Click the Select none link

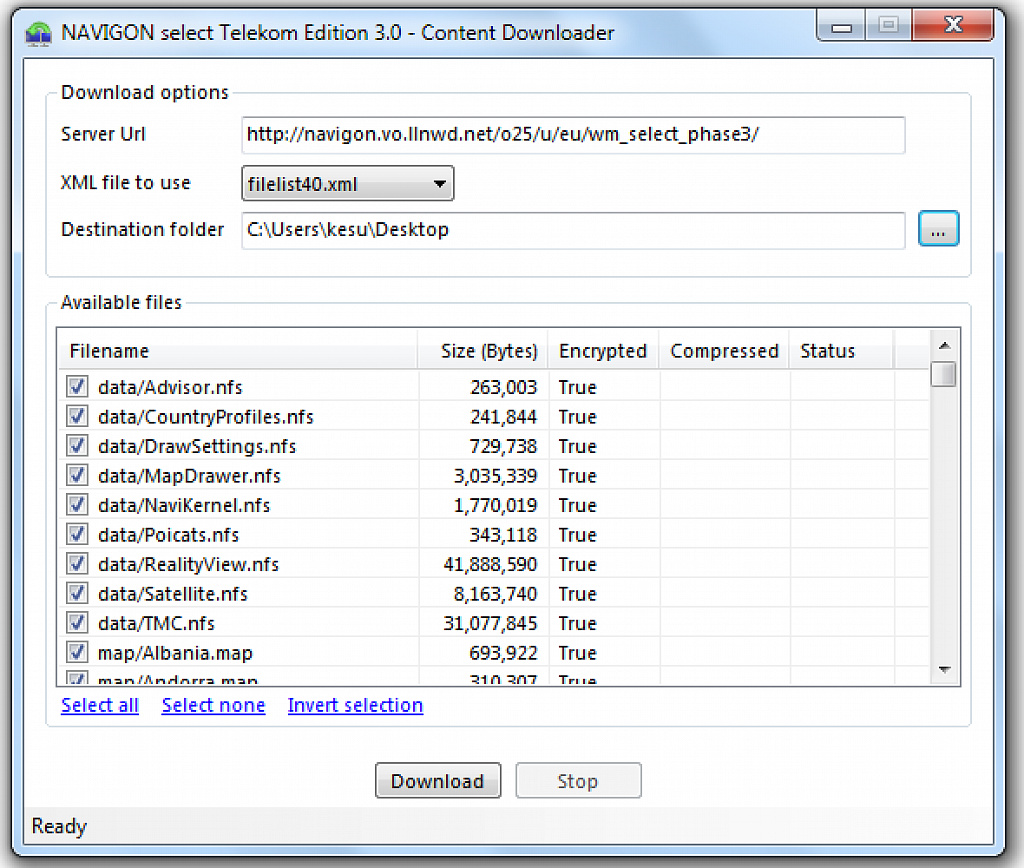(x=214, y=705)
